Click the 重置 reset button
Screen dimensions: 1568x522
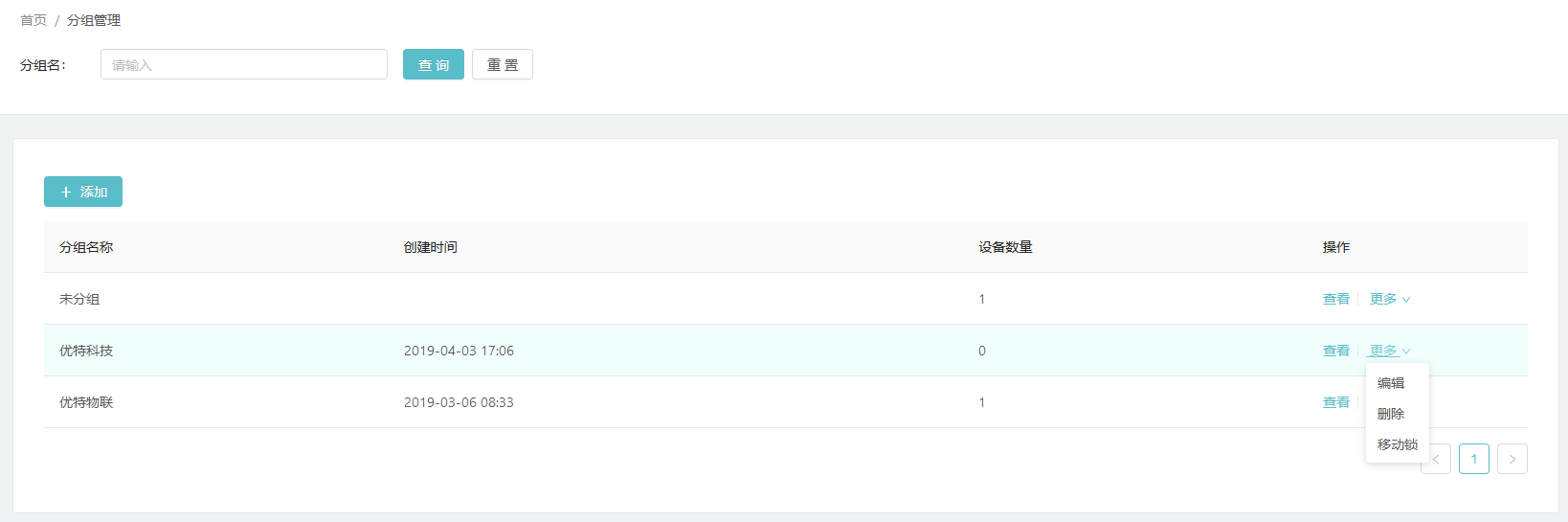coord(503,64)
